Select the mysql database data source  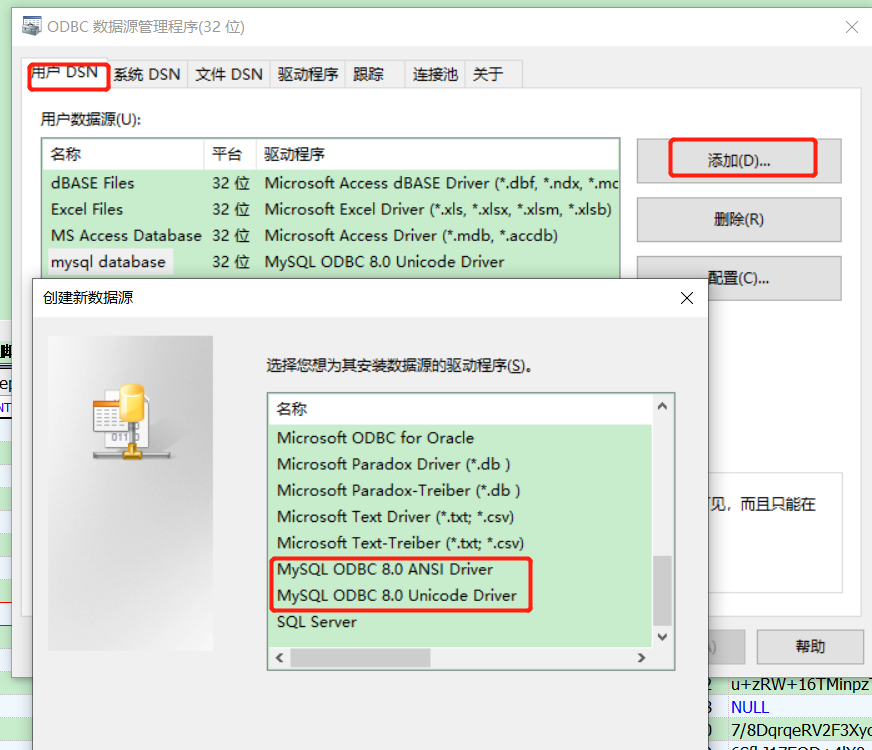pos(108,261)
